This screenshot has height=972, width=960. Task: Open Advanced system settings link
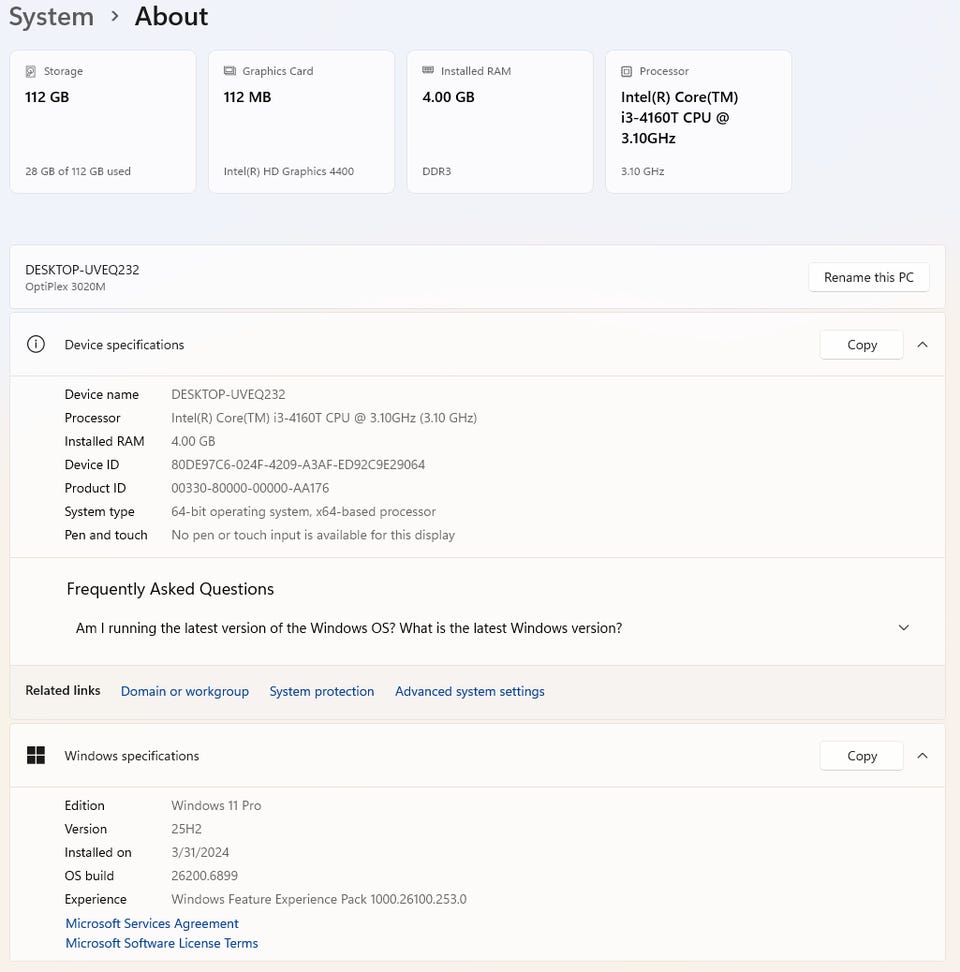point(470,691)
